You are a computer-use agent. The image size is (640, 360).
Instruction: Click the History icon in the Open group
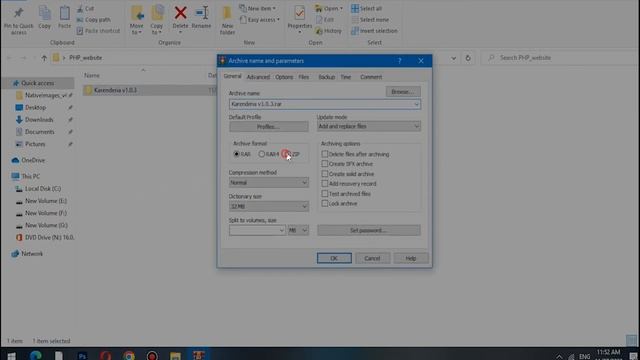(x=319, y=31)
